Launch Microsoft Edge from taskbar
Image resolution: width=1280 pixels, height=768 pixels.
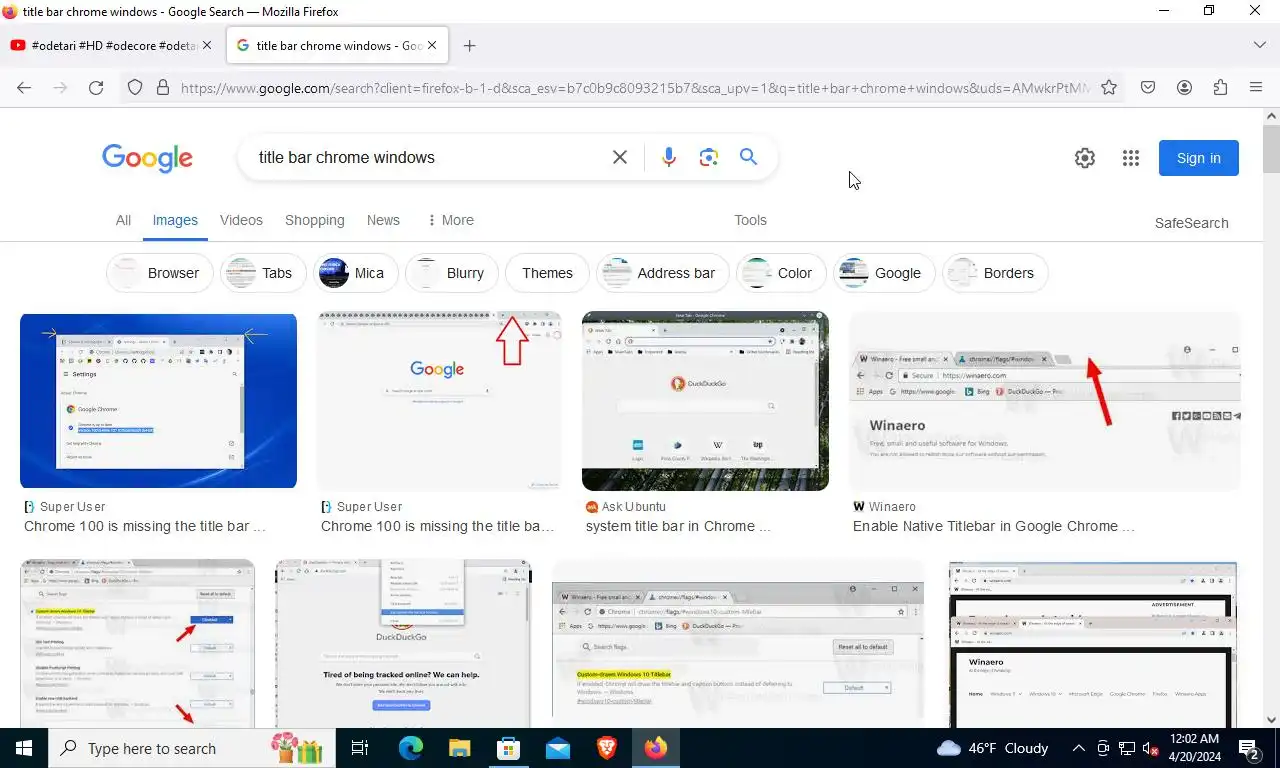tap(411, 748)
